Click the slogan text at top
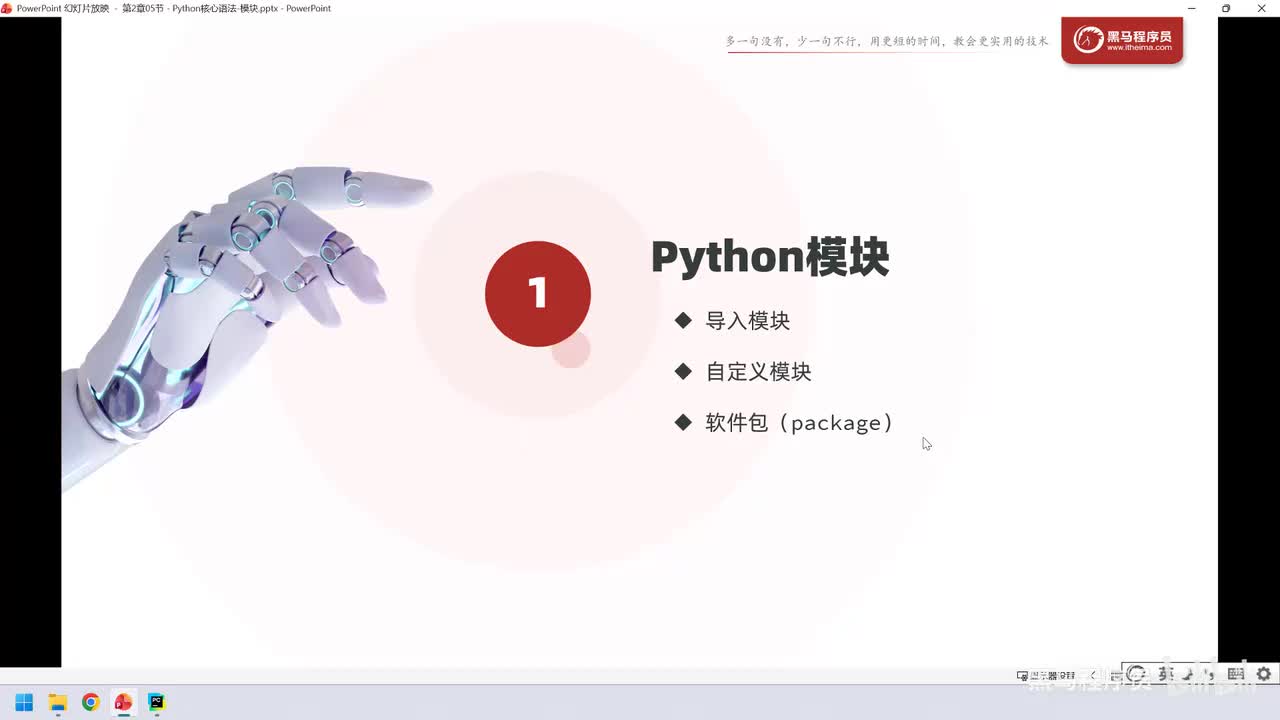The width and height of the screenshot is (1280, 720). click(887, 42)
